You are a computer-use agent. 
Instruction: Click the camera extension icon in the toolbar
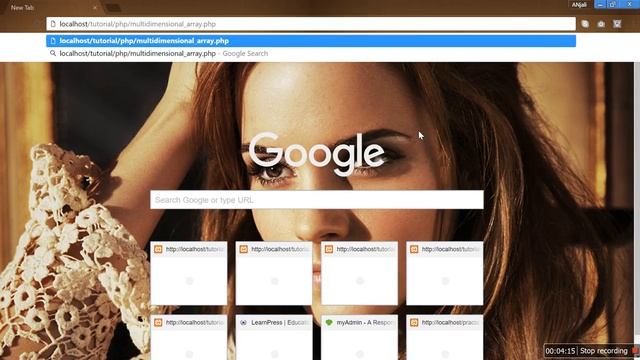(601, 24)
